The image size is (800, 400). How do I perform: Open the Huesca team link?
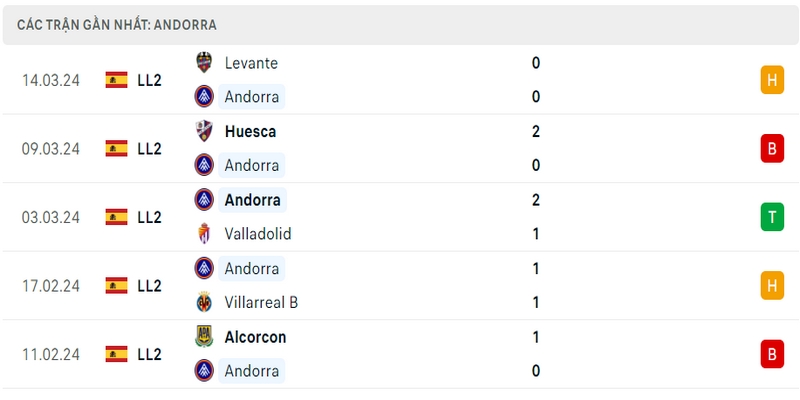251,132
